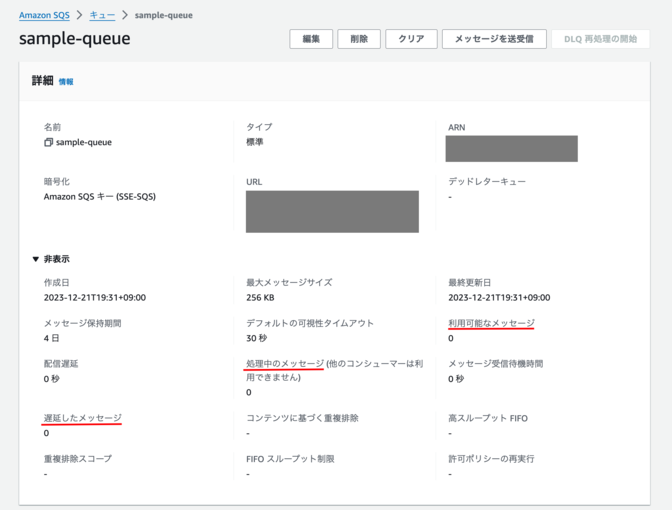Select the 処理中のメッセージ label
This screenshot has height=510, width=672.
tap(285, 363)
